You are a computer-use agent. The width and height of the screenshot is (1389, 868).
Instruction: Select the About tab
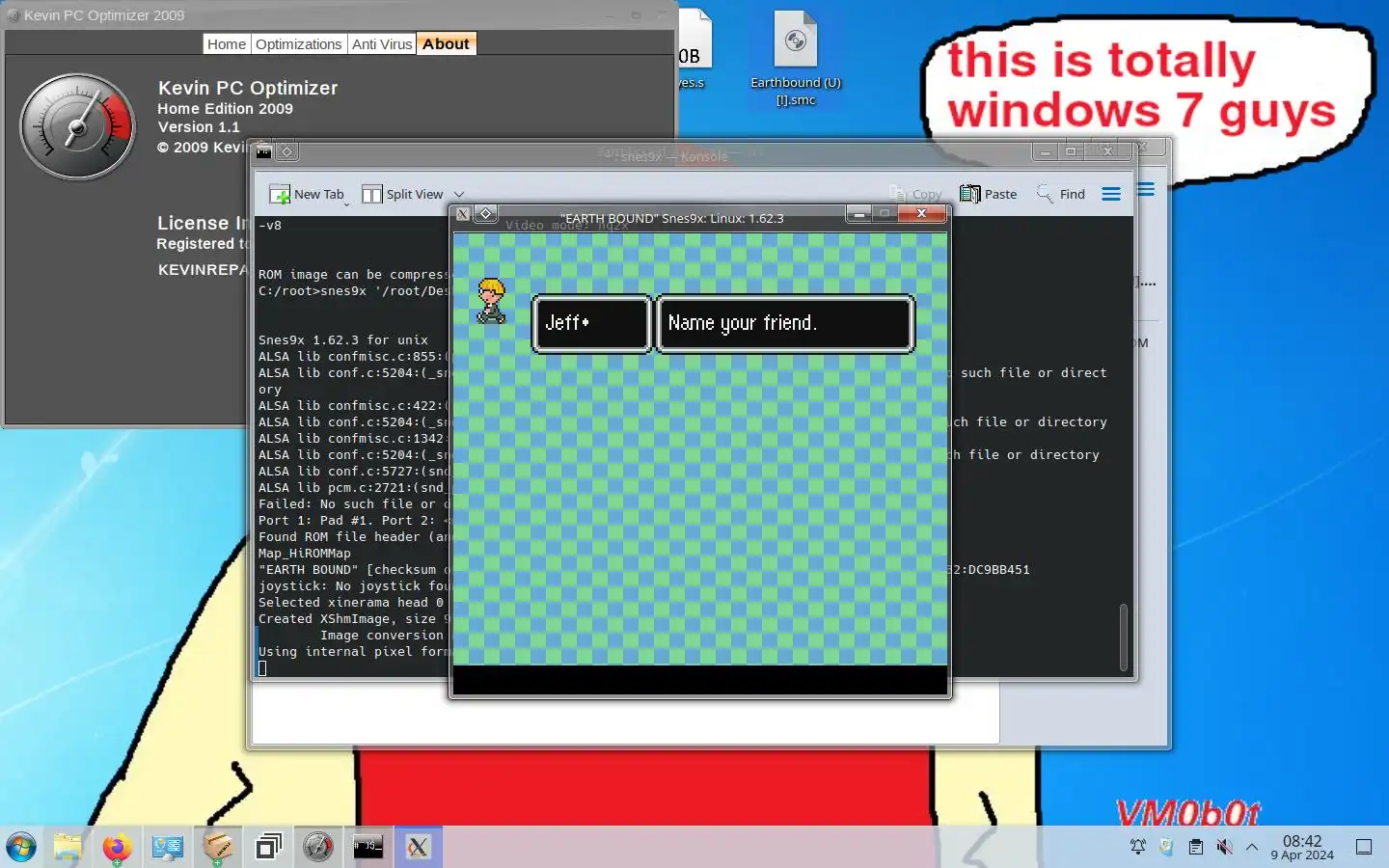[x=446, y=44]
